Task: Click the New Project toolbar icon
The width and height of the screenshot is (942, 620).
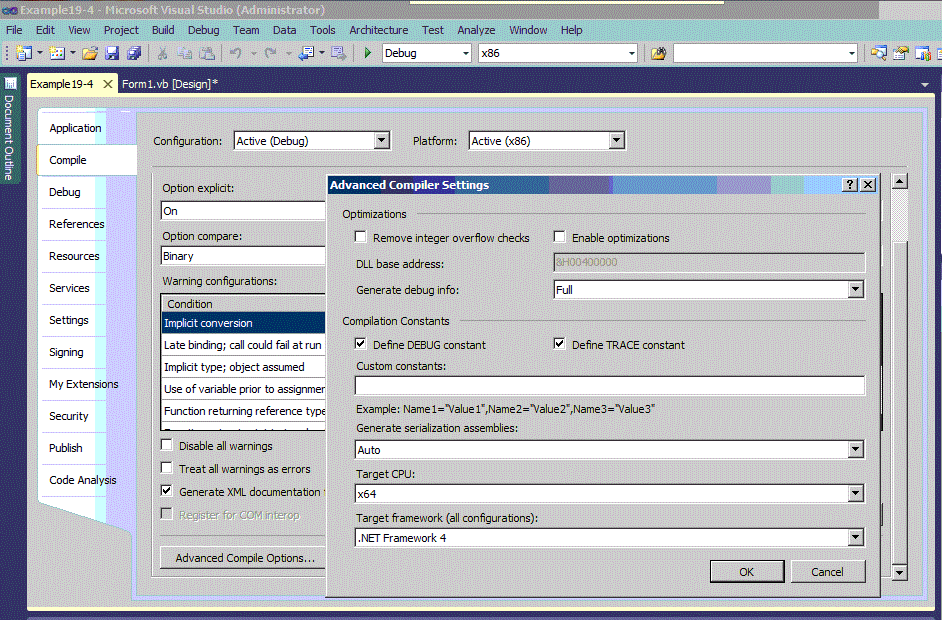Action: click(x=24, y=53)
